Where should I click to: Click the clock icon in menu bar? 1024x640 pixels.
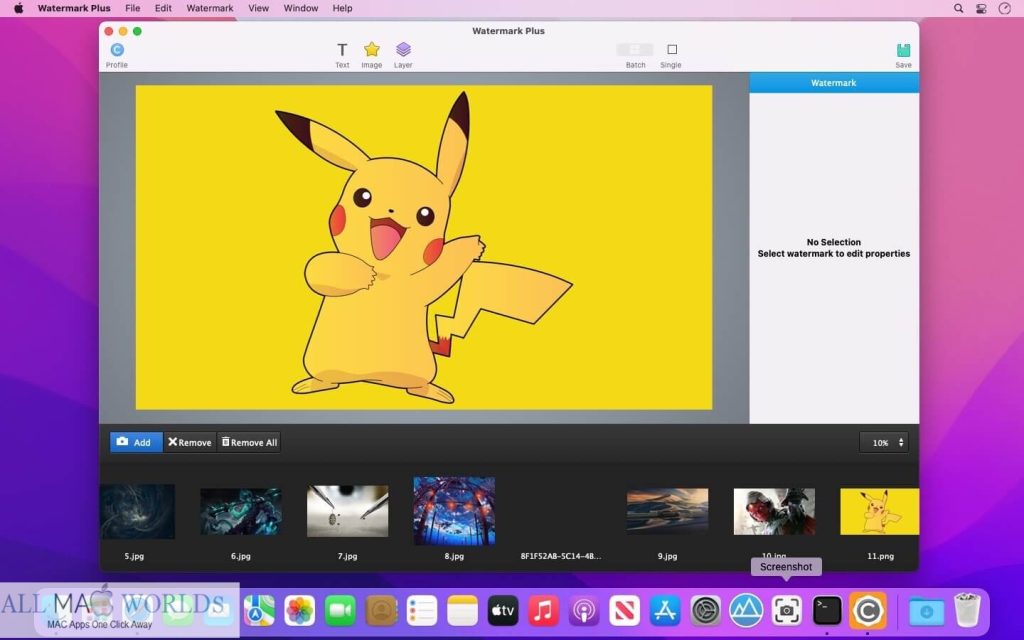[1004, 8]
